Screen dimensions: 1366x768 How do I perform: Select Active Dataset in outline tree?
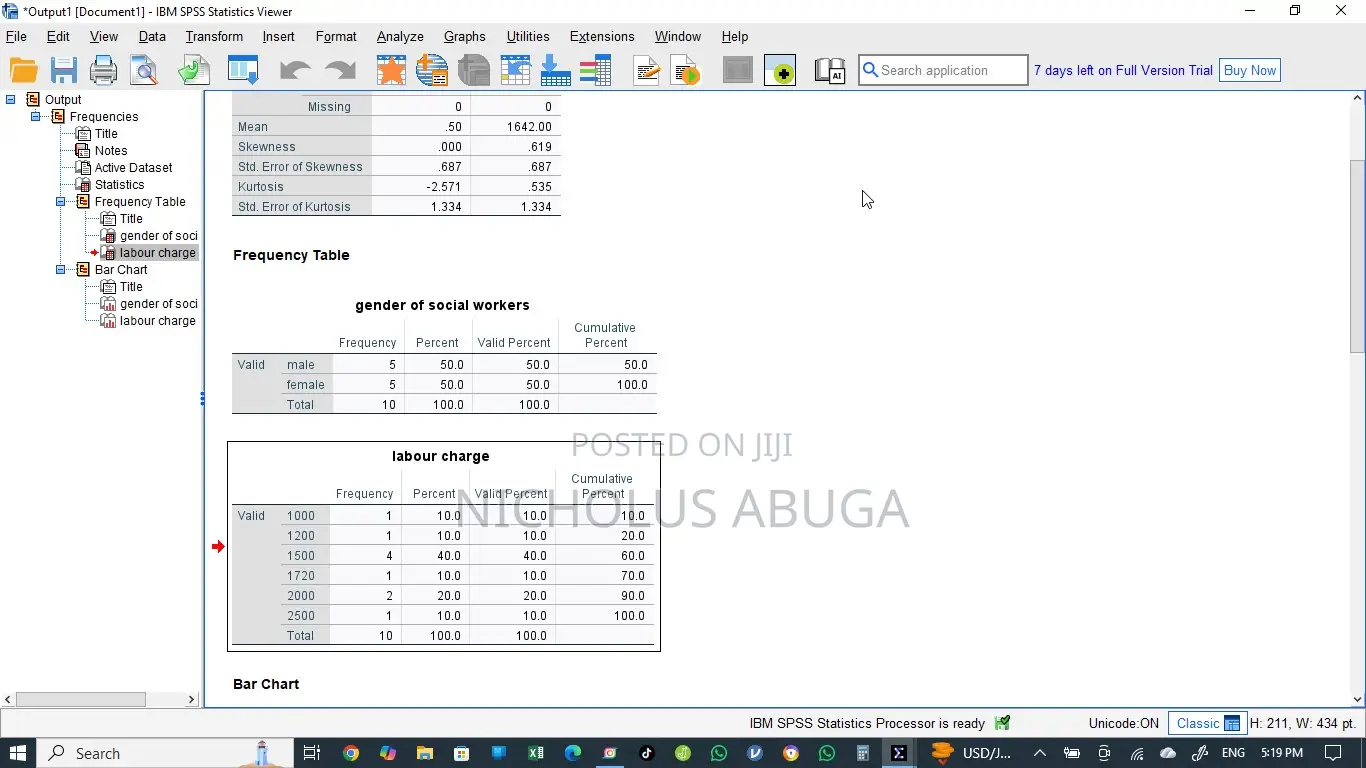[134, 167]
